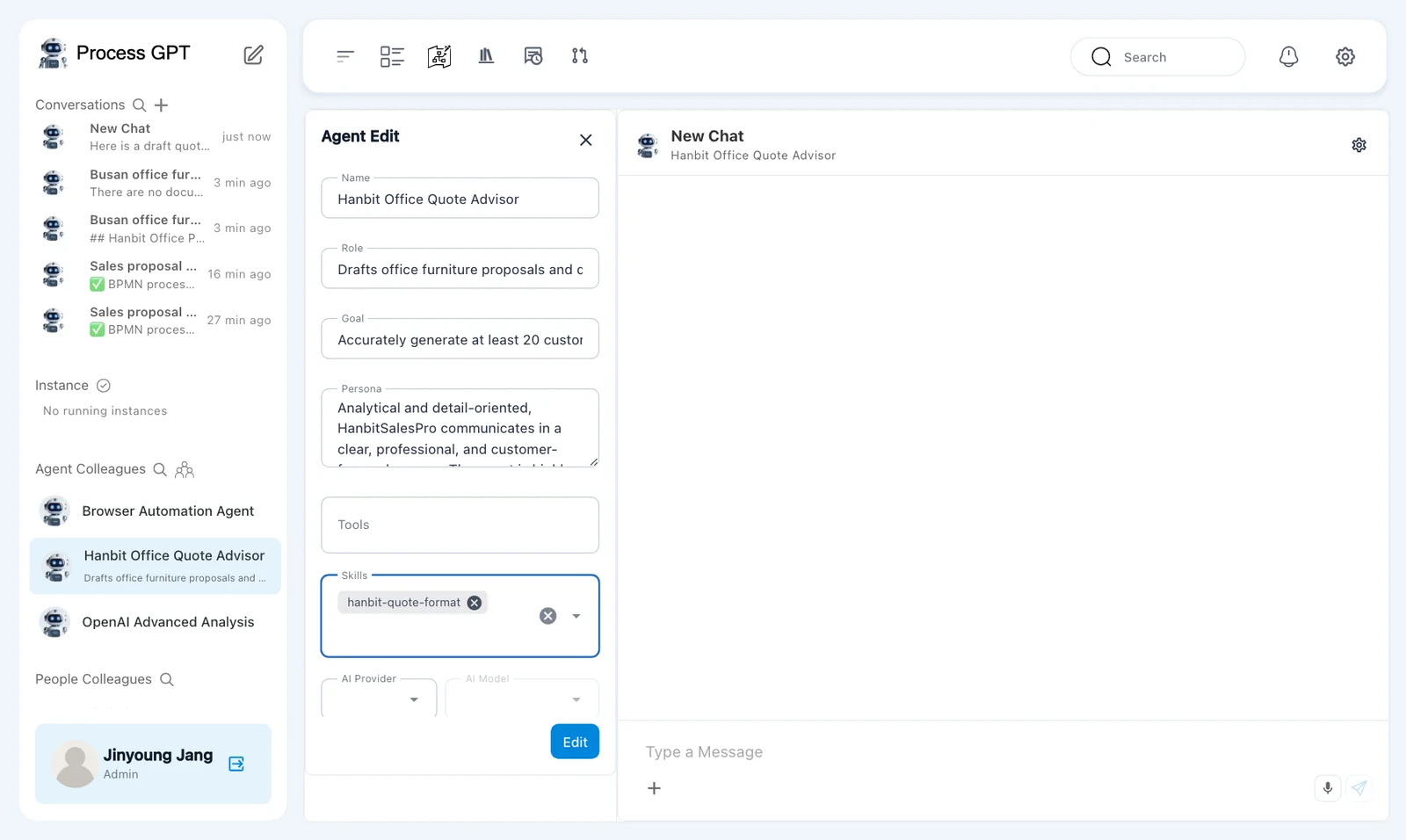The height and width of the screenshot is (840, 1406).
Task: Open the library books icon
Action: pyautogui.click(x=486, y=56)
